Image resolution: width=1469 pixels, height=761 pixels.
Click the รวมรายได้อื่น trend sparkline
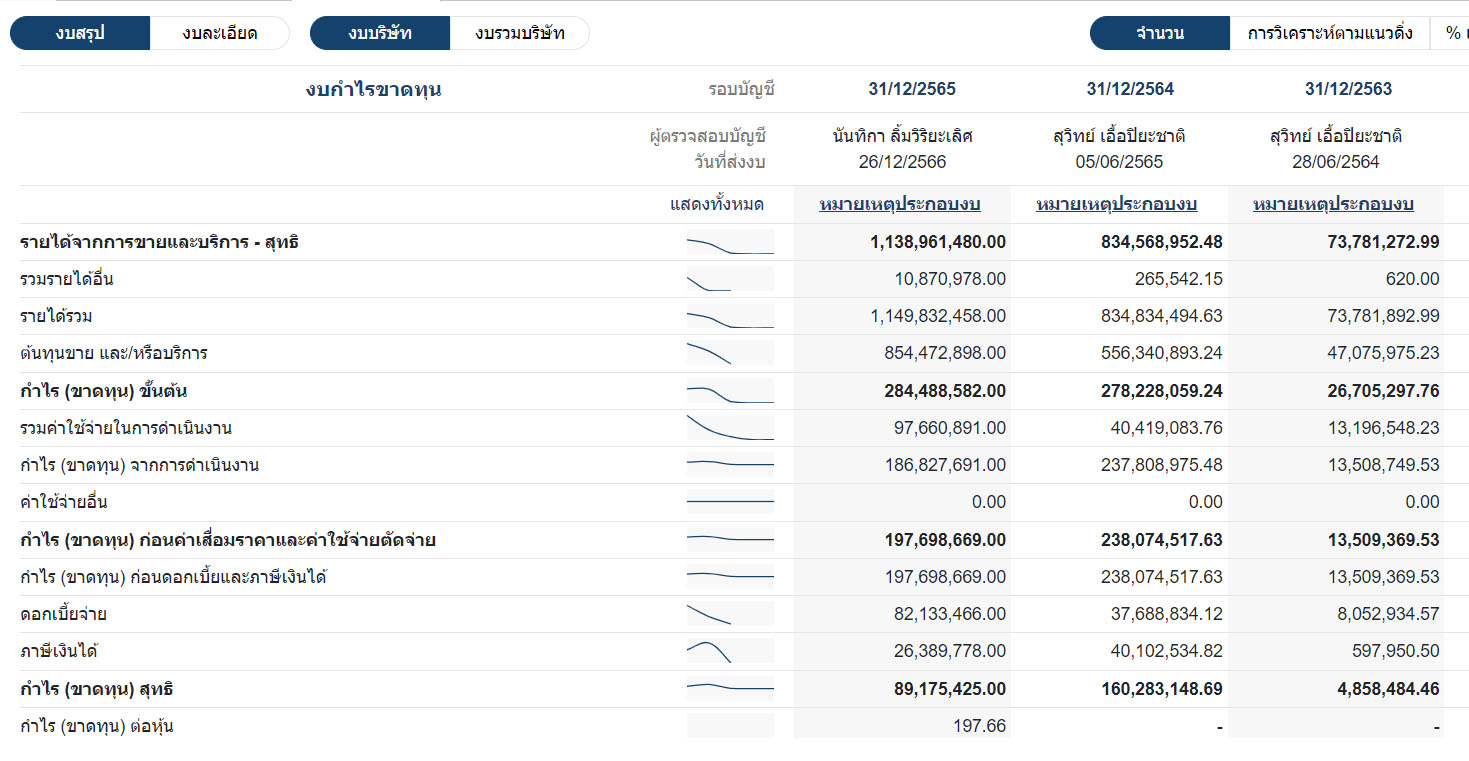click(730, 280)
